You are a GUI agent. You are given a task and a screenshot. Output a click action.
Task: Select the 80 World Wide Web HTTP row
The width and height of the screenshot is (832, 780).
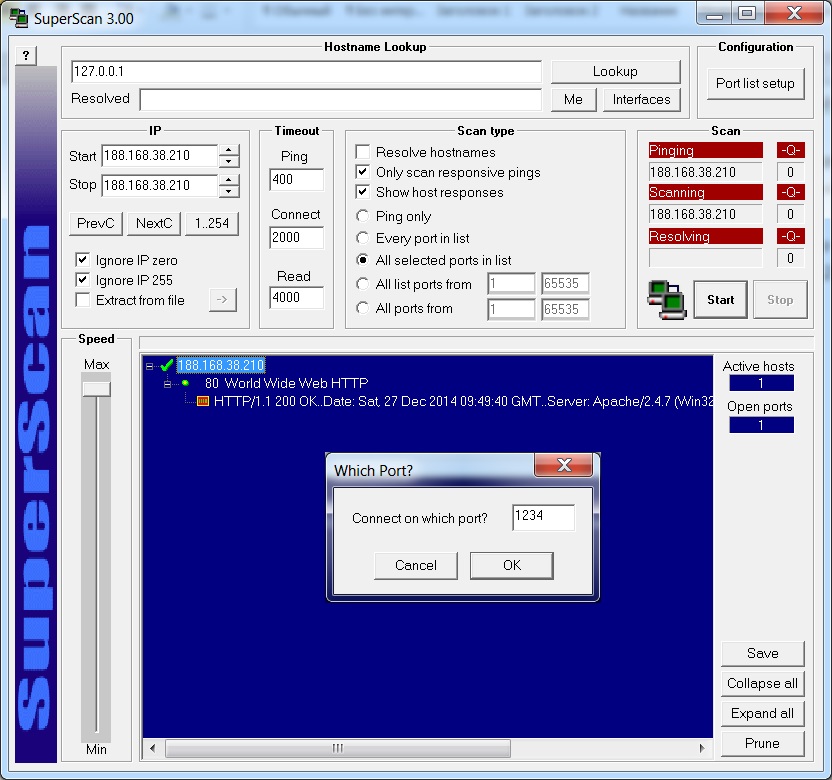[287, 383]
